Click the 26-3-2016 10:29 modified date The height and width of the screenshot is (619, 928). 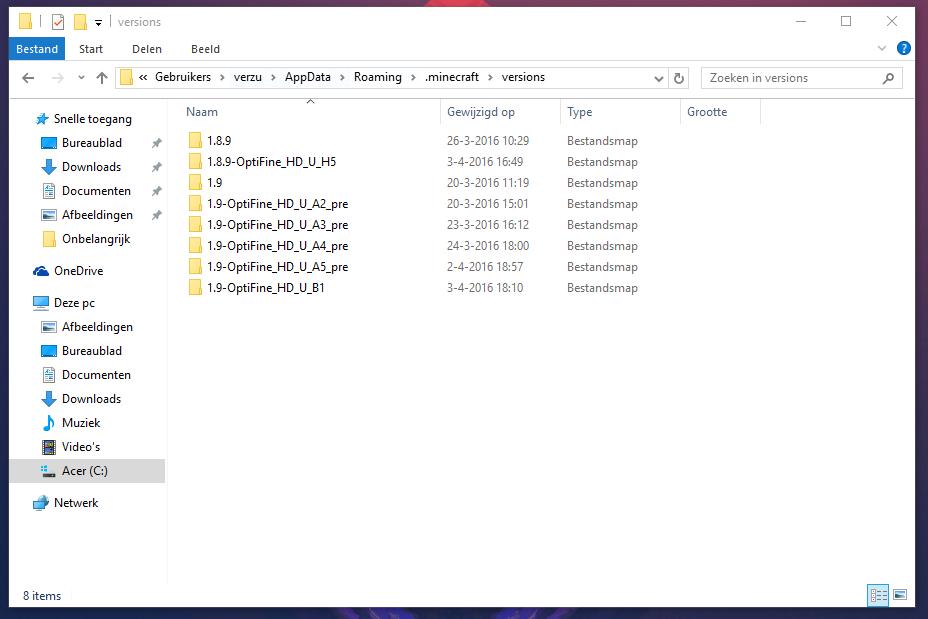click(x=488, y=141)
